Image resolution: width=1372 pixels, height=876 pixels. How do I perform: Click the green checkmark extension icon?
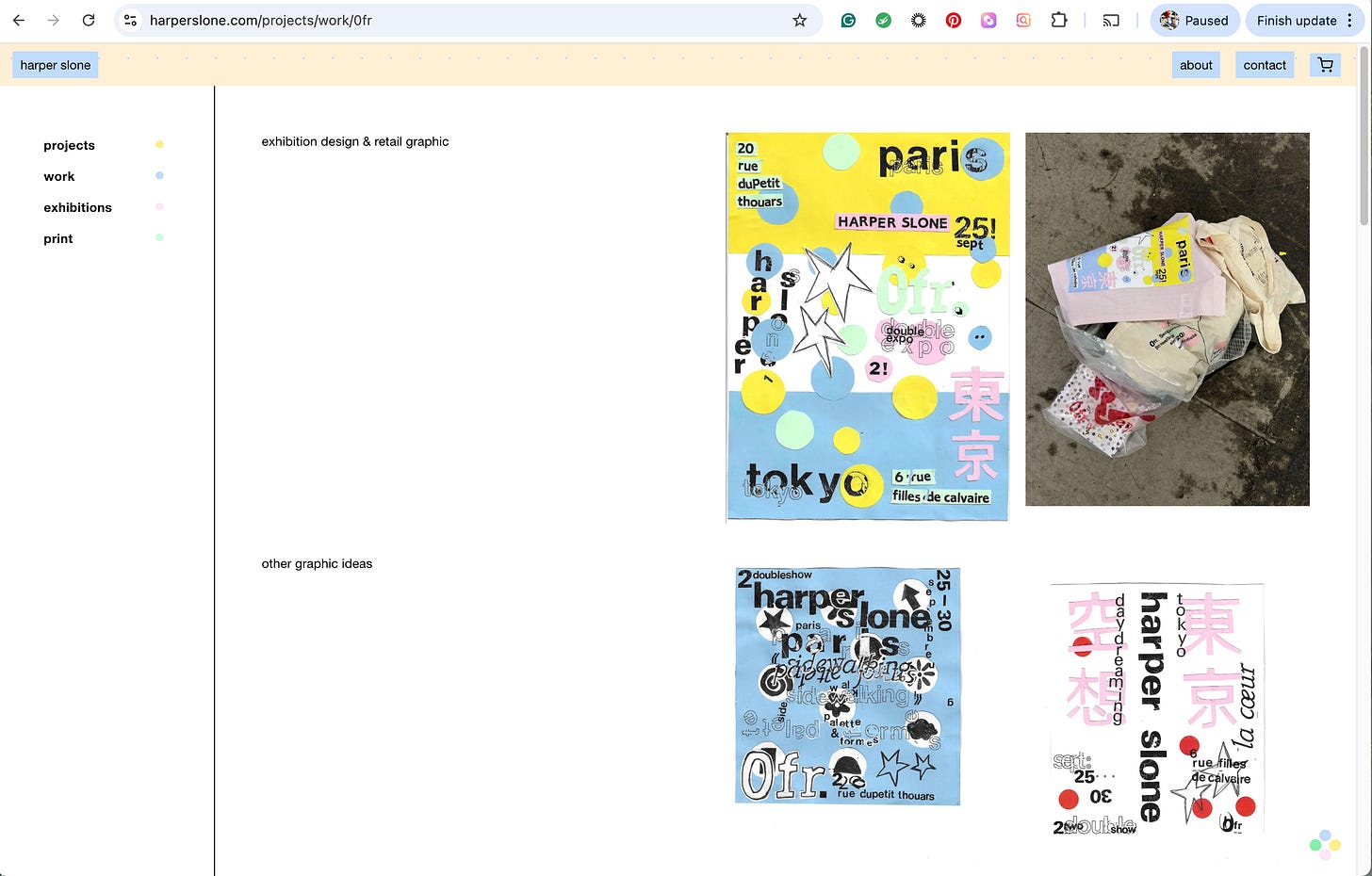pyautogui.click(x=883, y=20)
